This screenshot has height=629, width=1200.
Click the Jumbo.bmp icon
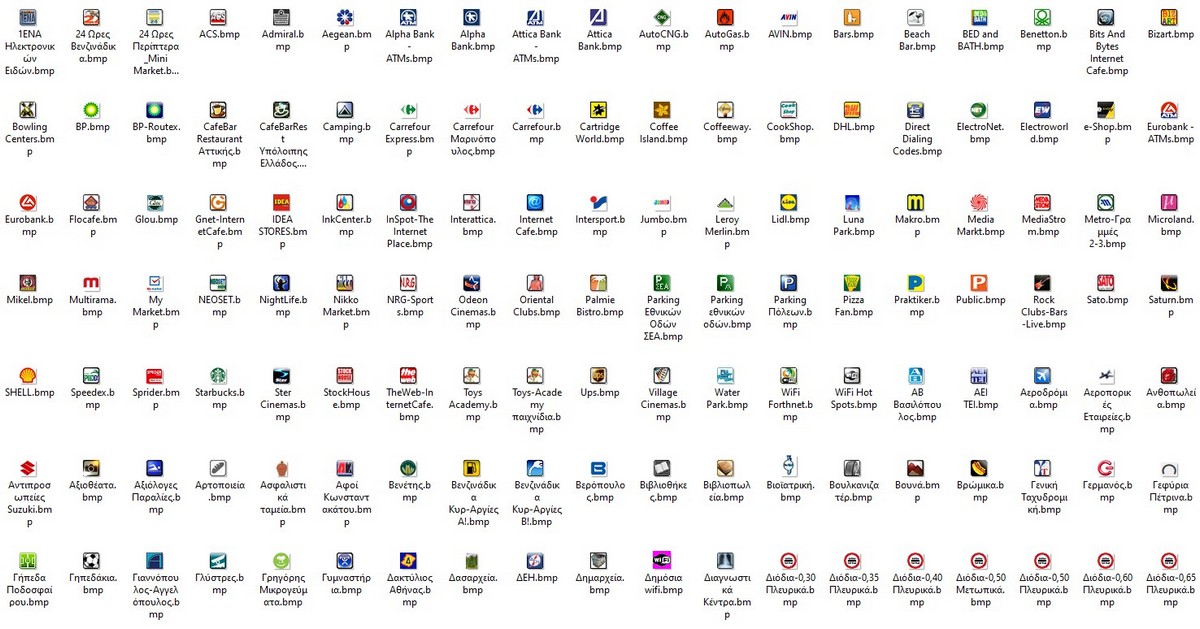(x=662, y=202)
